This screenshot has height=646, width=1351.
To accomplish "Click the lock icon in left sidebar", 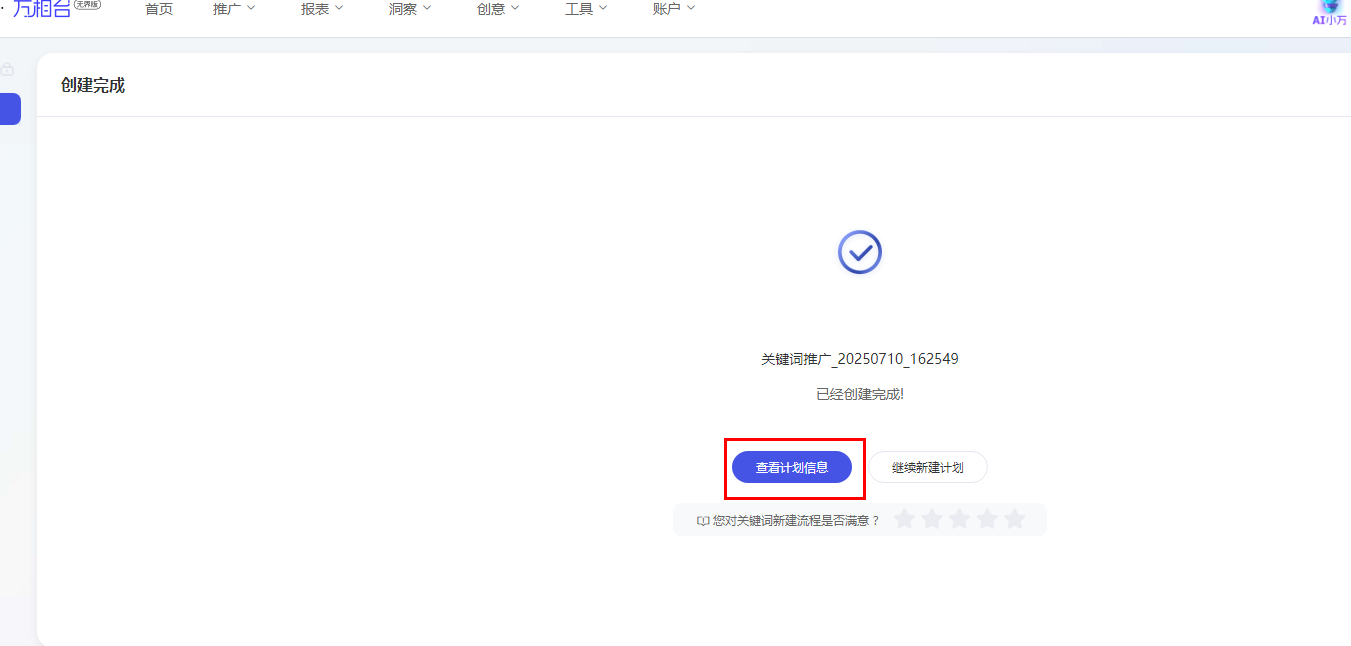I will 8,70.
